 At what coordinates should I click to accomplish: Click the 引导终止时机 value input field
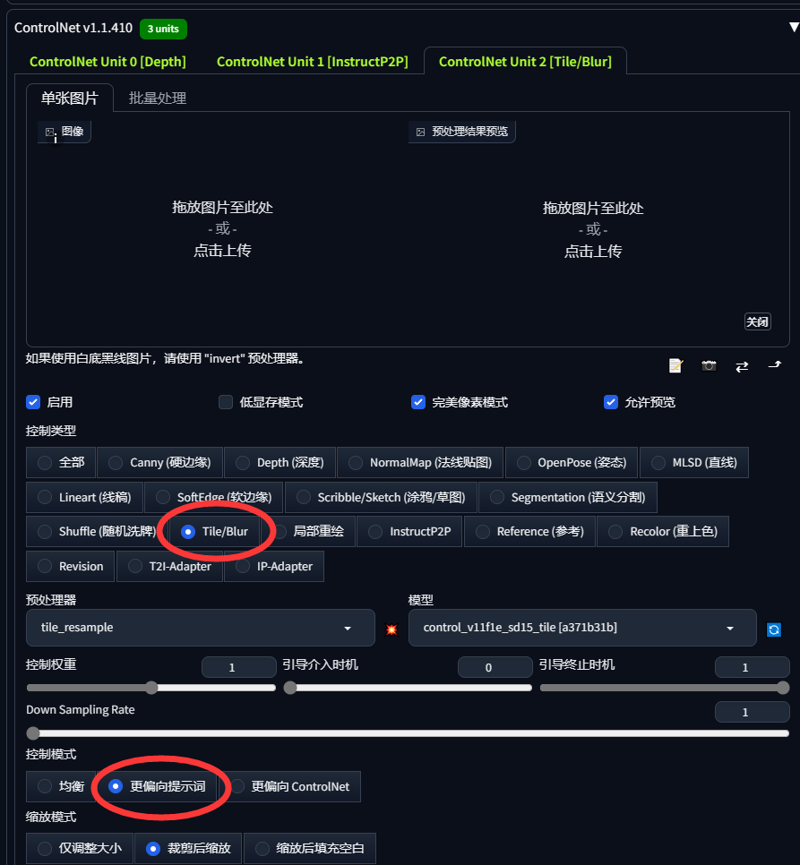[752, 667]
